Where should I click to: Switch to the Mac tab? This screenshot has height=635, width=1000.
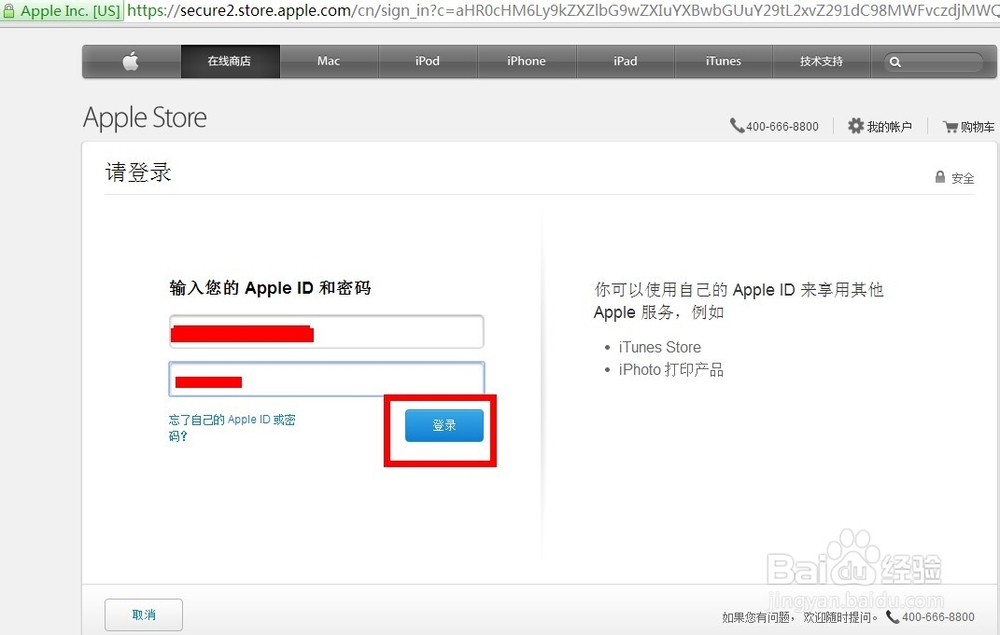click(x=328, y=61)
